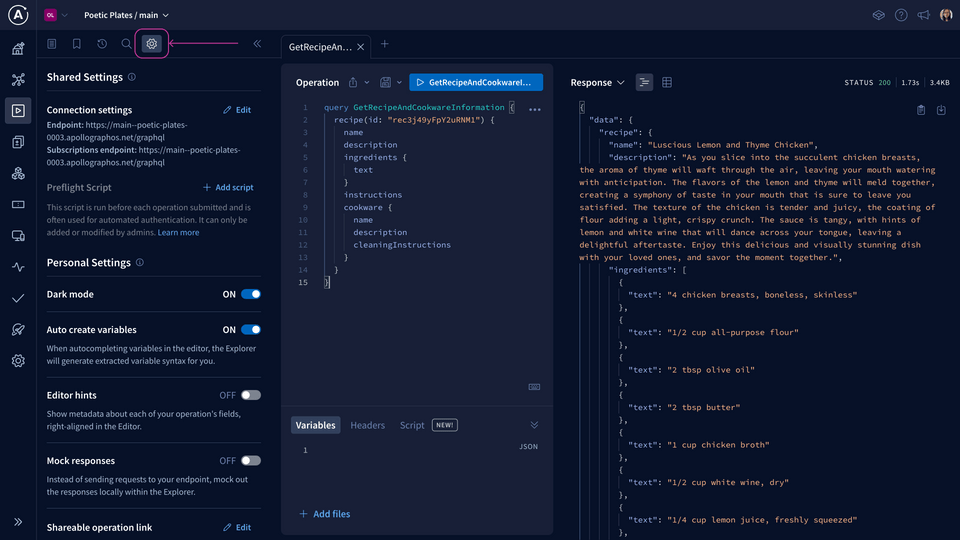This screenshot has width=960, height=540.
Task: Add files to the operation
Action: (324, 514)
